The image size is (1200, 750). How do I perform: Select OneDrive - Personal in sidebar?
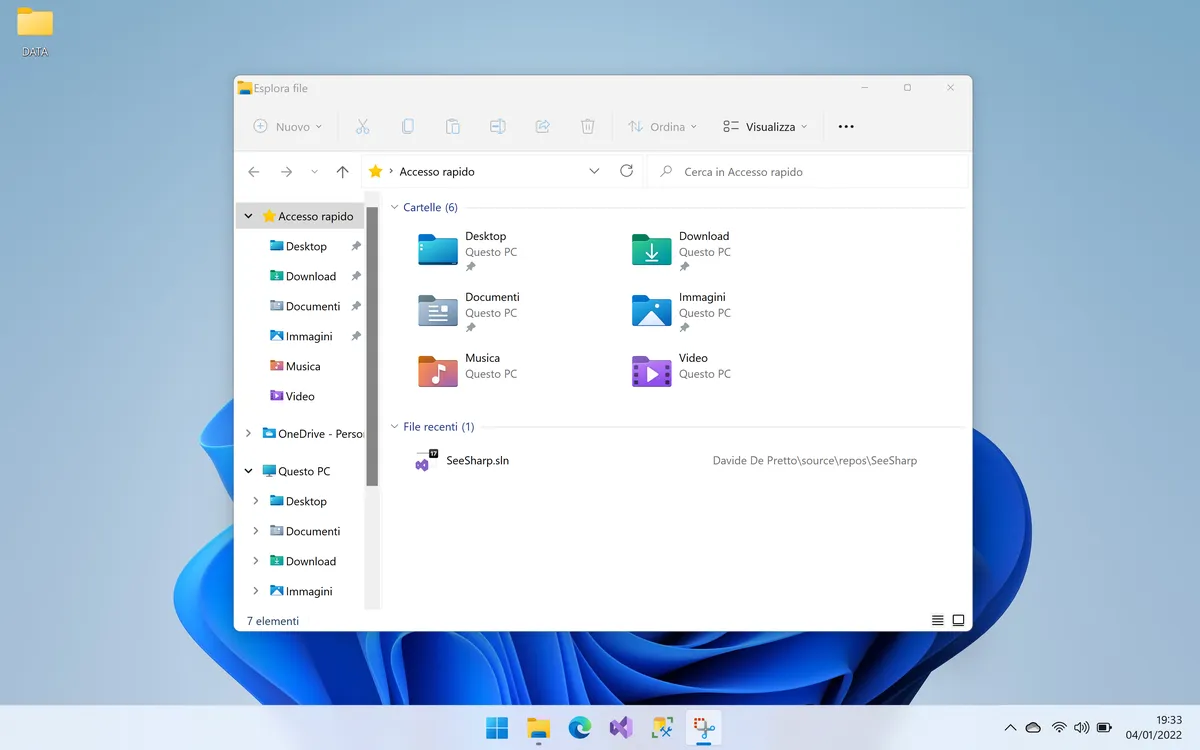(313, 434)
